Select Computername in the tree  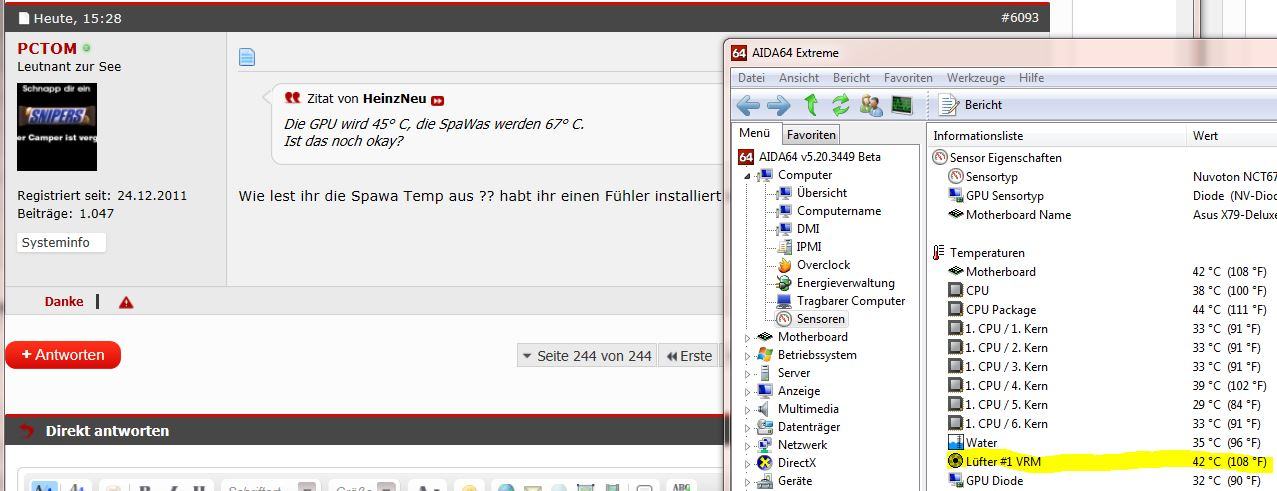tap(829, 211)
